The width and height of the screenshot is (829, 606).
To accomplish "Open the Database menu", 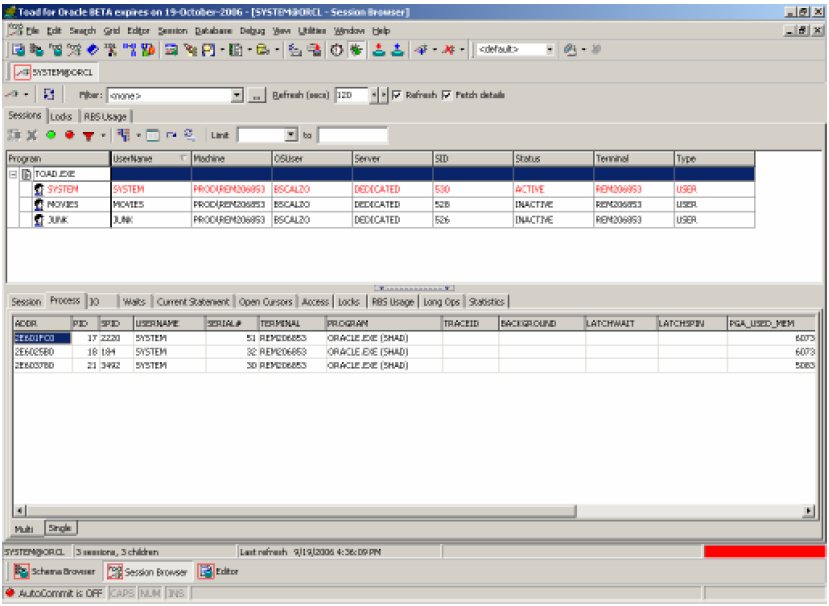I will 213,31.
